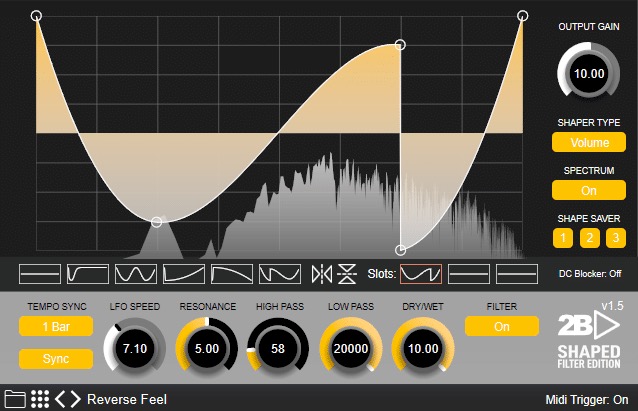Select the third shape slot

(517, 274)
